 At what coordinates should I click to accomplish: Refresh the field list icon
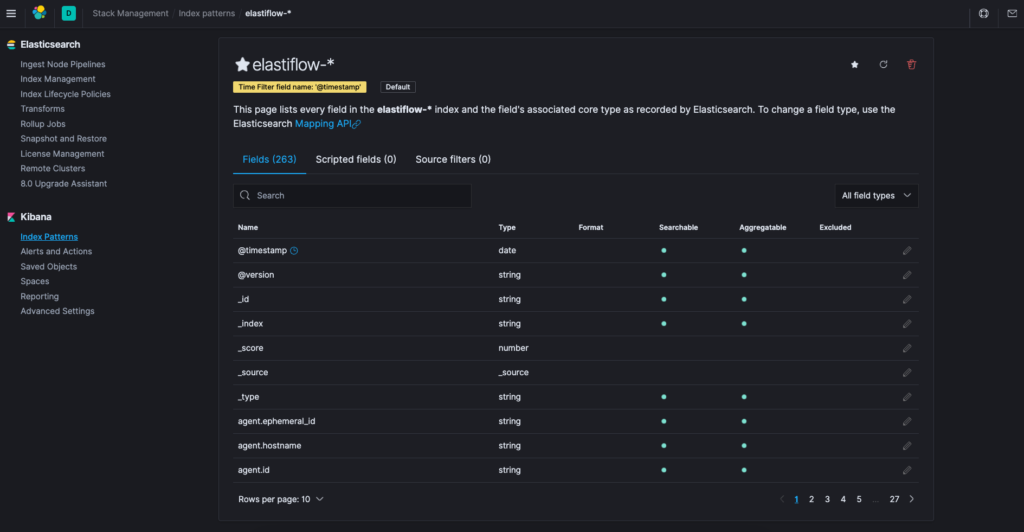click(x=884, y=65)
